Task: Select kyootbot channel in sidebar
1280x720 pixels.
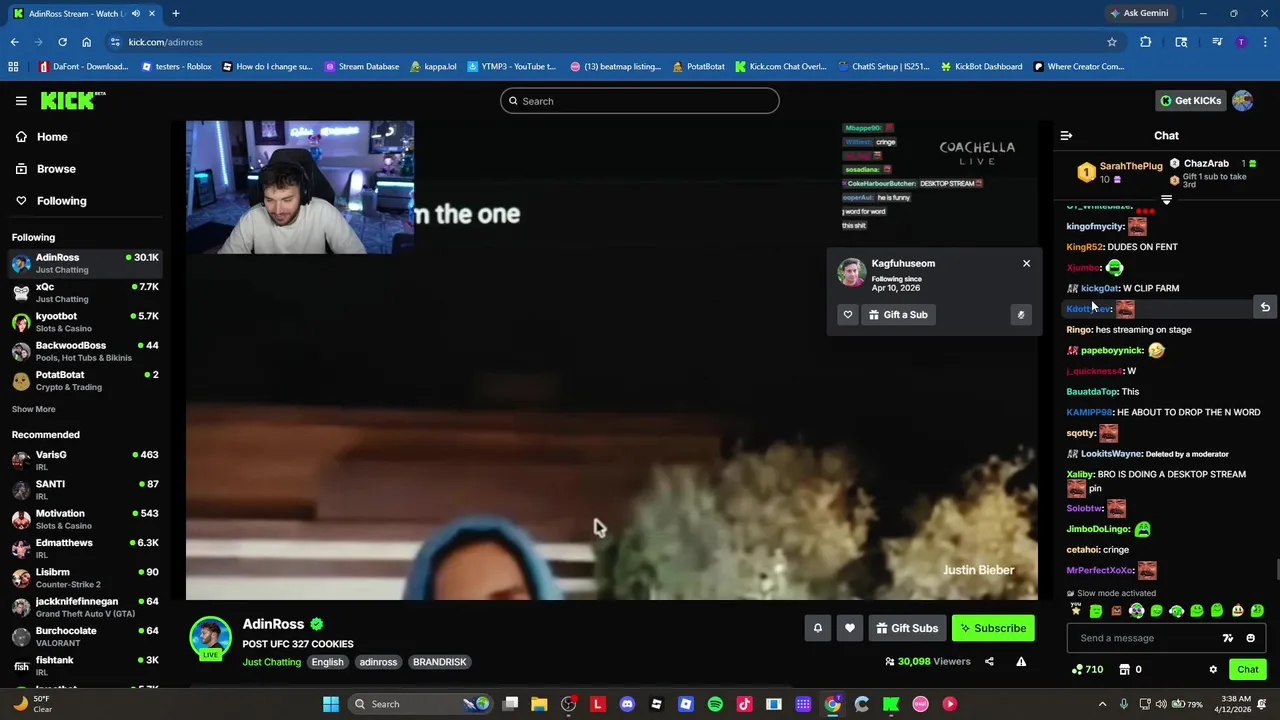Action: click(85, 322)
